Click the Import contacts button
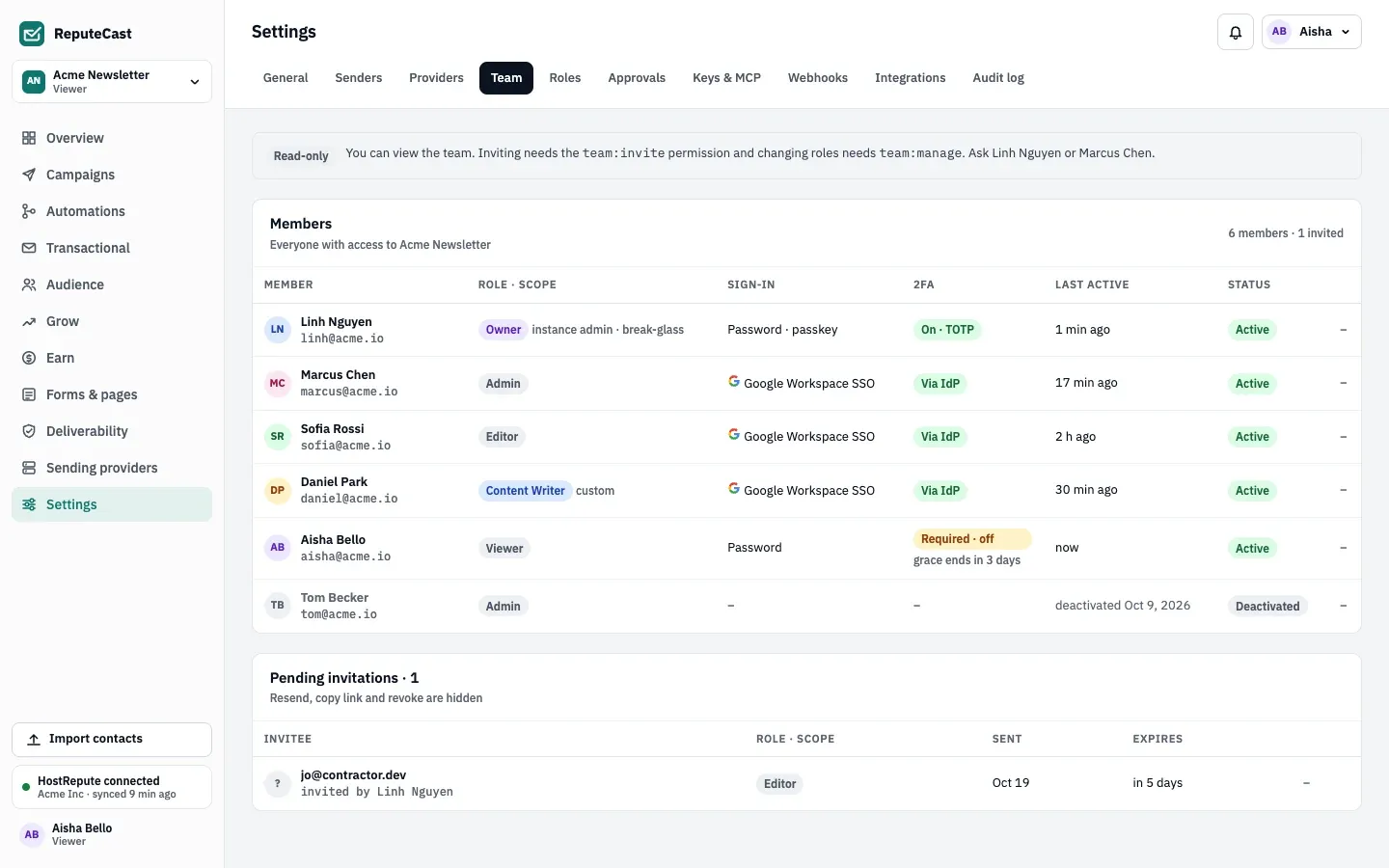The height and width of the screenshot is (868, 1389). (x=112, y=740)
